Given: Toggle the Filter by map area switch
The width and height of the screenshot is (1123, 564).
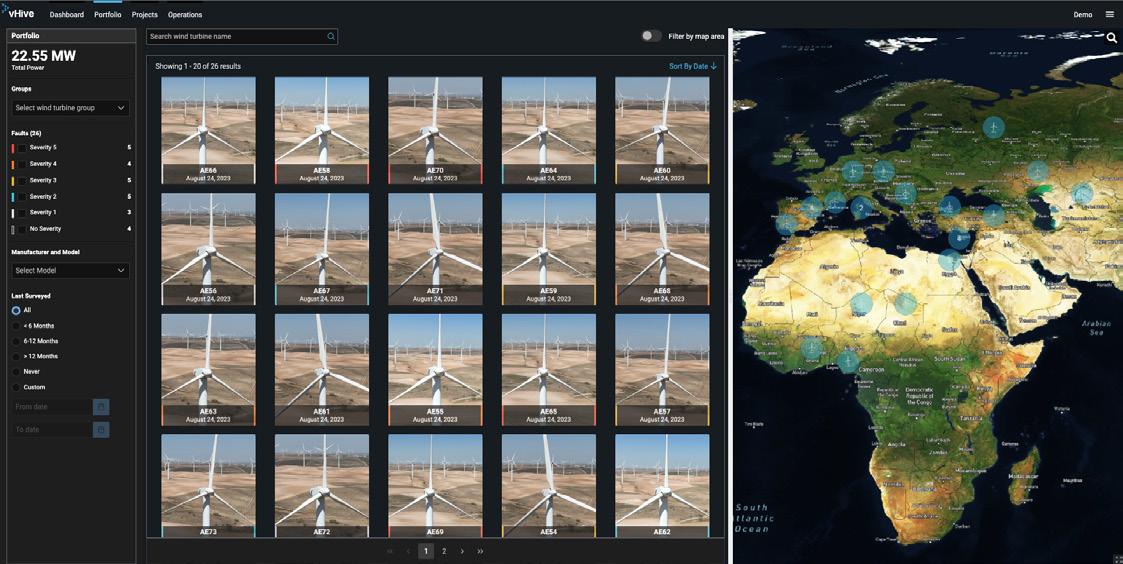Looking at the screenshot, I should pos(651,36).
